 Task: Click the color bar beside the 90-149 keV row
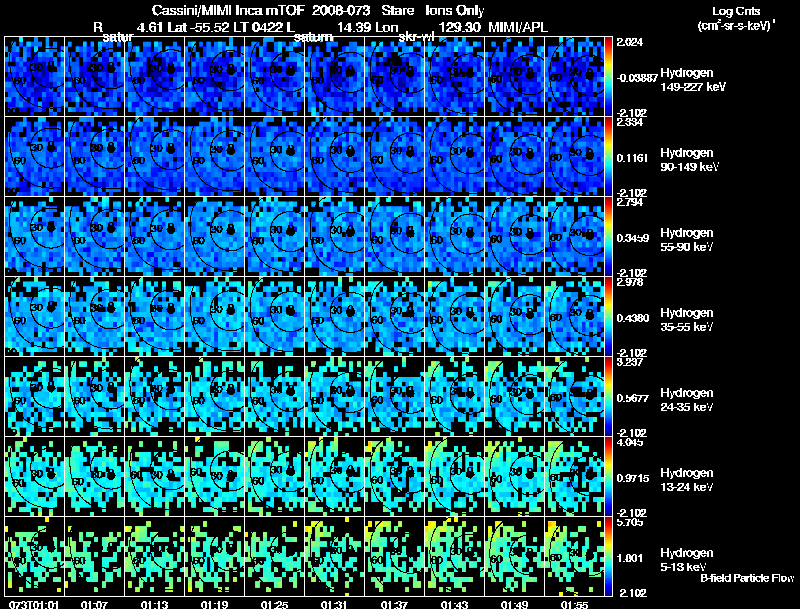coord(608,156)
